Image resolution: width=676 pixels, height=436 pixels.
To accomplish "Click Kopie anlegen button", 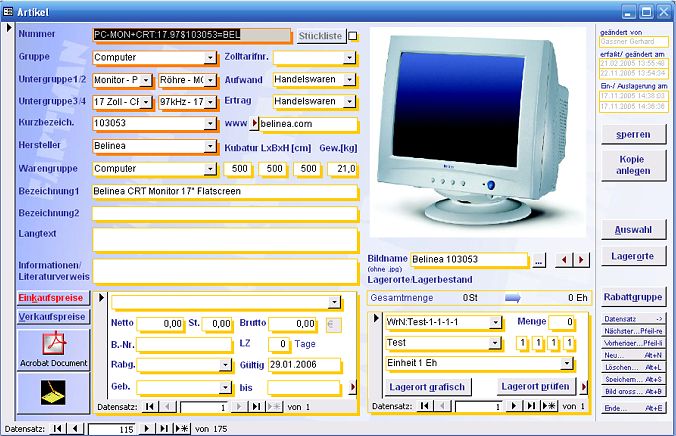I will coord(633,165).
